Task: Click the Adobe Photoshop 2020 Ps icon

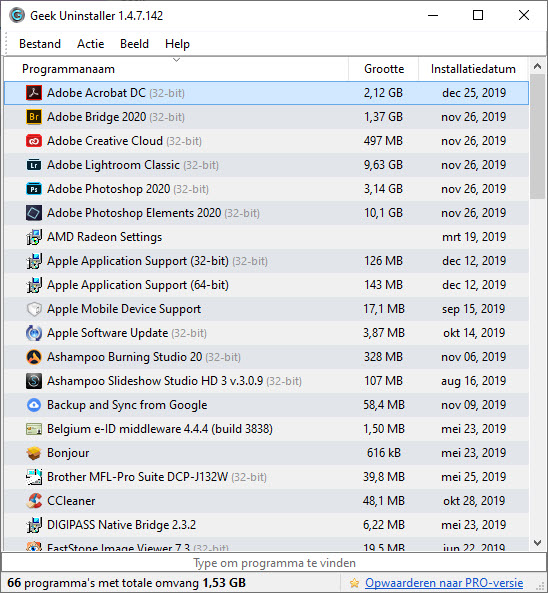Action: tap(34, 189)
